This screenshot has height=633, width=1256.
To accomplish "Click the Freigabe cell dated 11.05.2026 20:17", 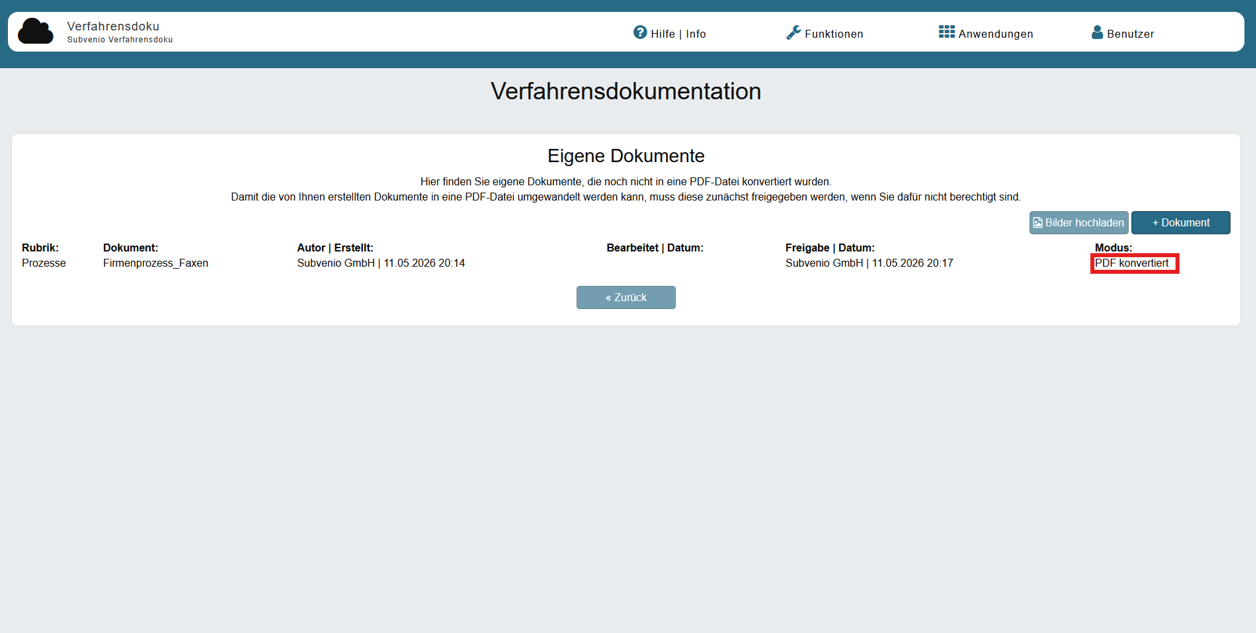I will pos(869,263).
